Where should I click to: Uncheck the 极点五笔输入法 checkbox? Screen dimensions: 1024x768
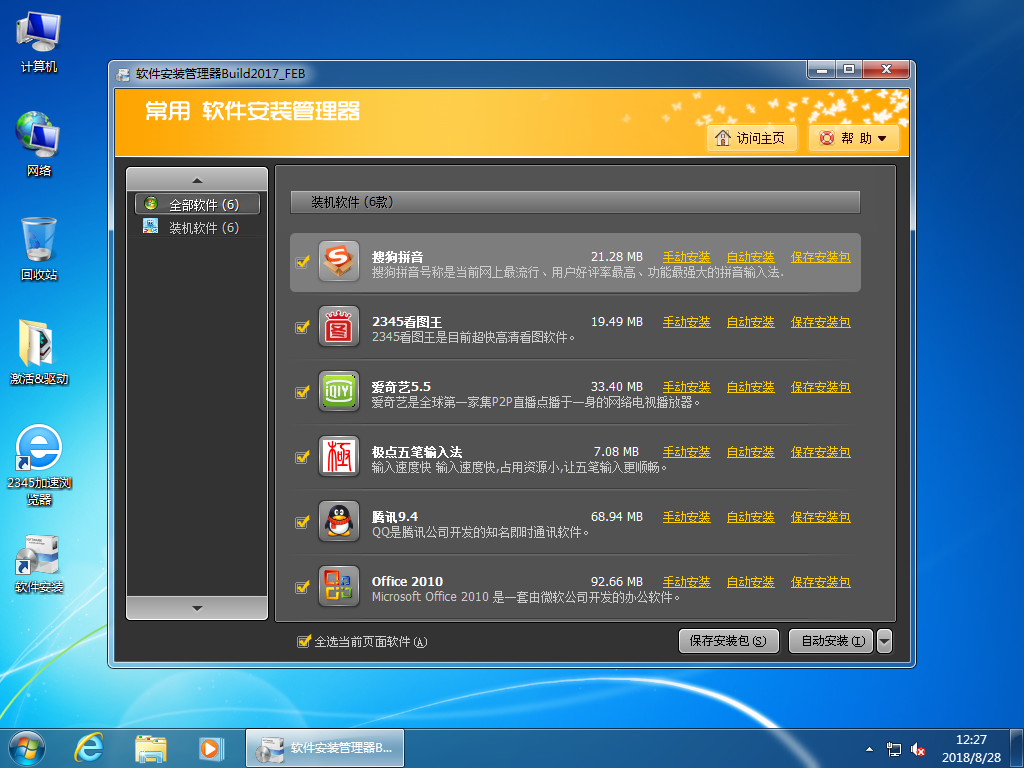pos(302,456)
